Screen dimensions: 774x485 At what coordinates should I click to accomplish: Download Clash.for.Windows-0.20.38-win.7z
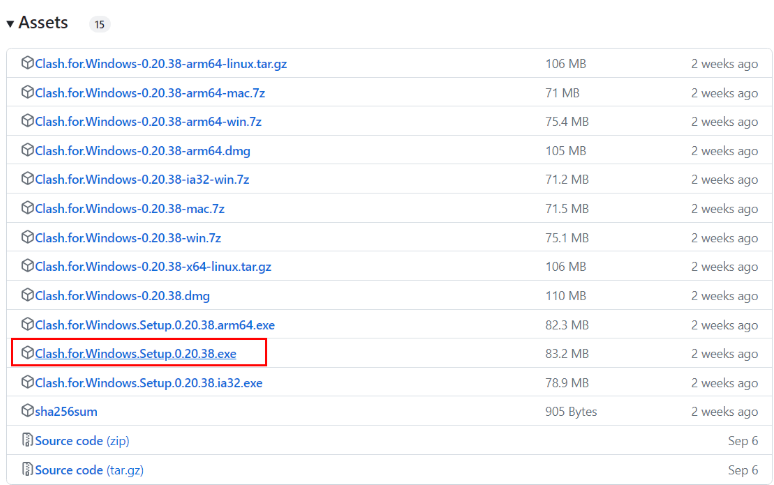(x=128, y=238)
